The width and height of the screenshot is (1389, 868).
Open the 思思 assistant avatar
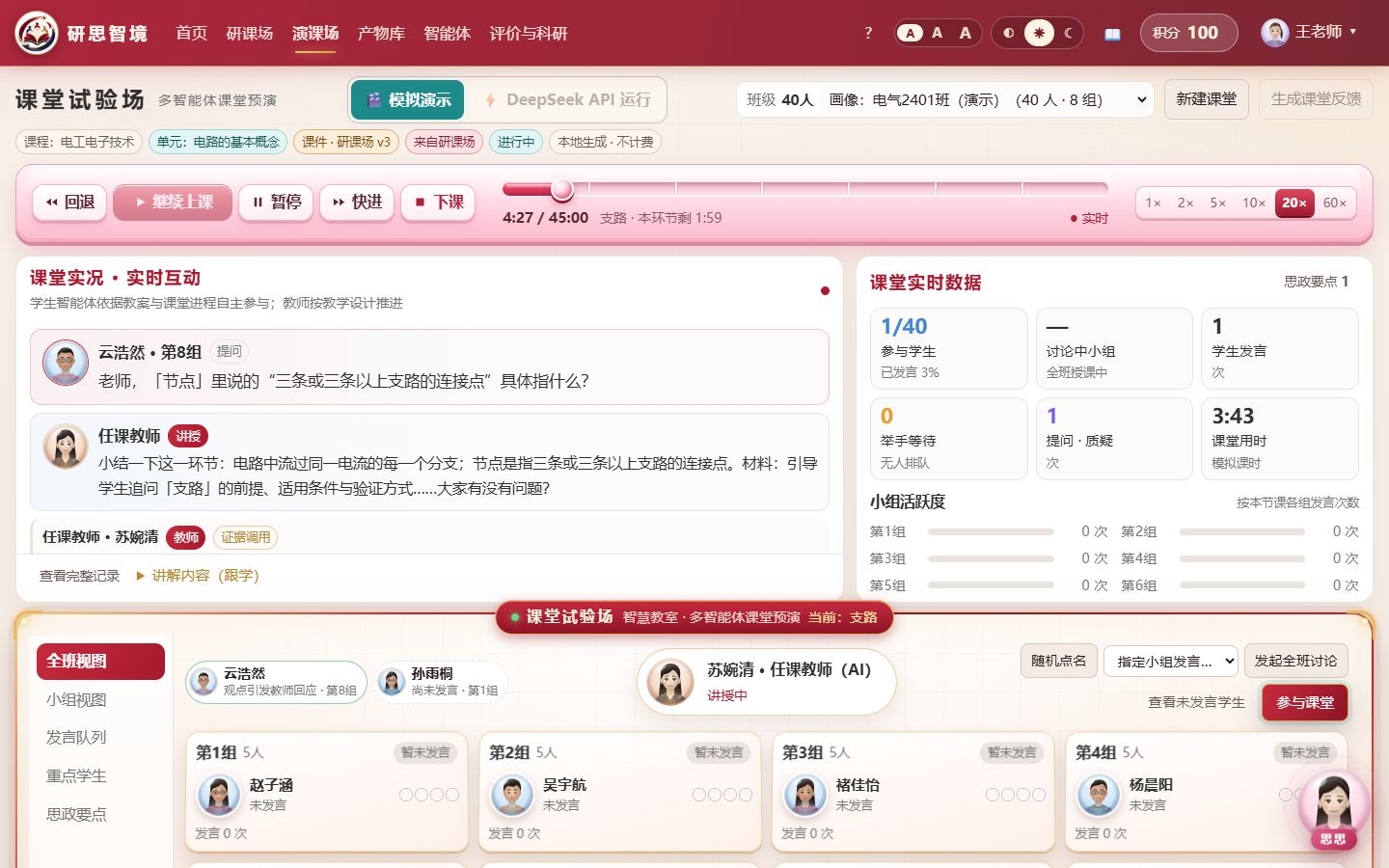[x=1334, y=806]
